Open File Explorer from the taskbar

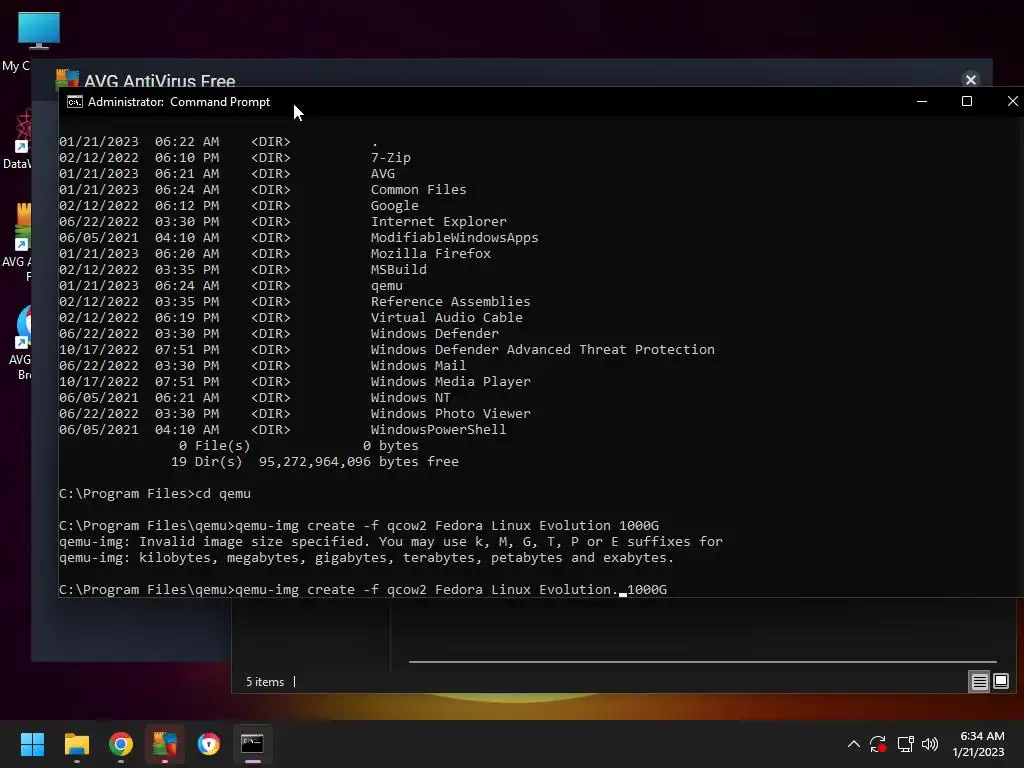click(x=76, y=744)
